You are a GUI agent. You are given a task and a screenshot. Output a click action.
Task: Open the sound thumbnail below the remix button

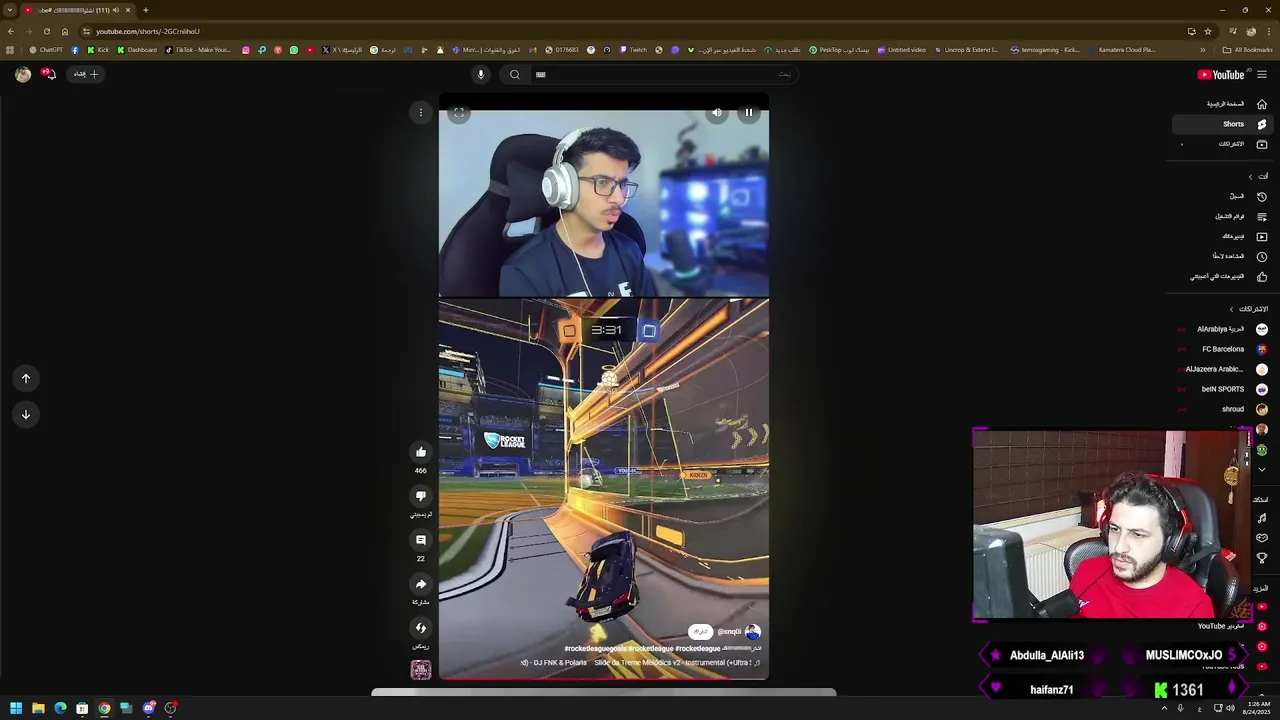pos(421,670)
